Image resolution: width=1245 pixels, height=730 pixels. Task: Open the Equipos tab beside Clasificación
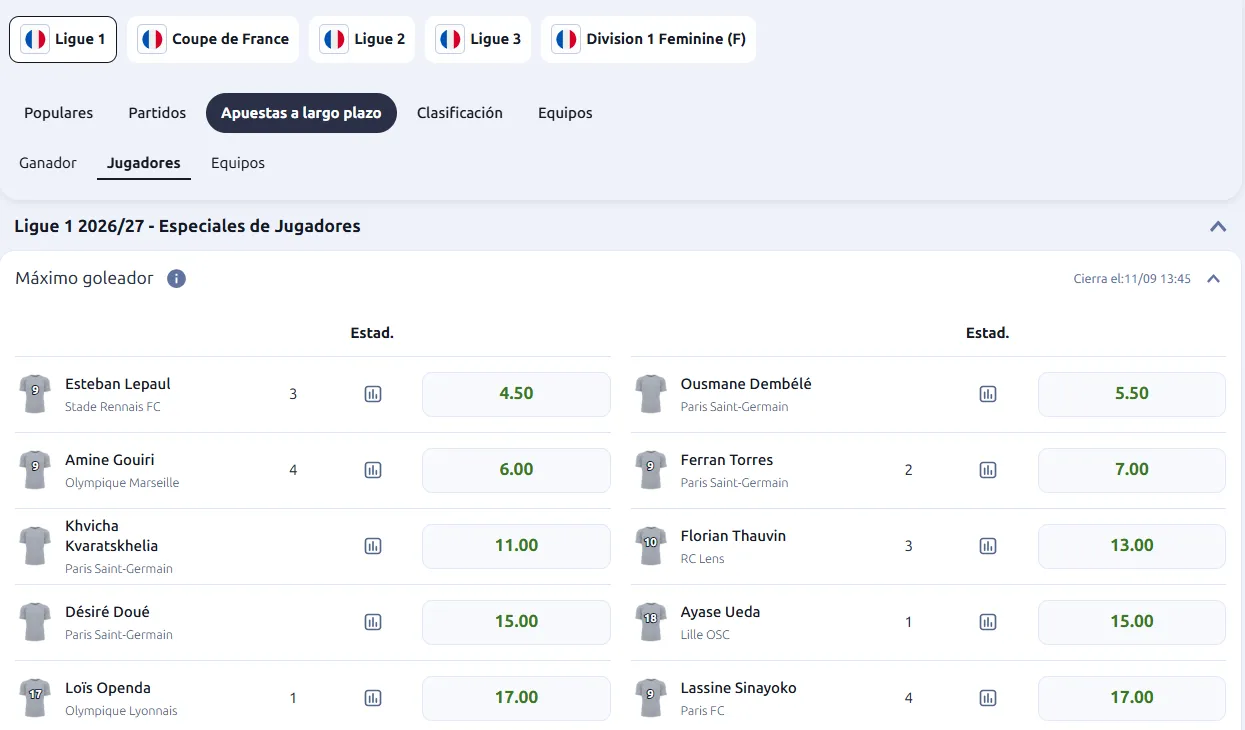[565, 113]
